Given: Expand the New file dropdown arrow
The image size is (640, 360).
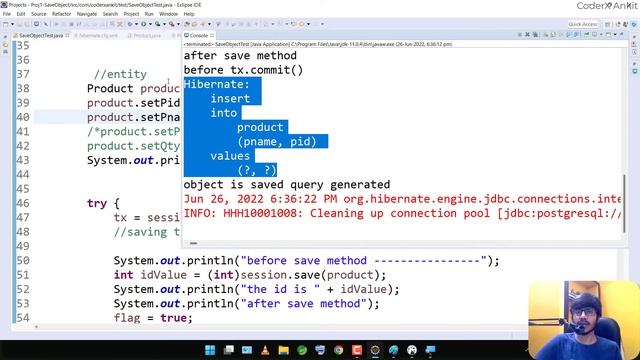Looking at the screenshot, I should 12,24.
